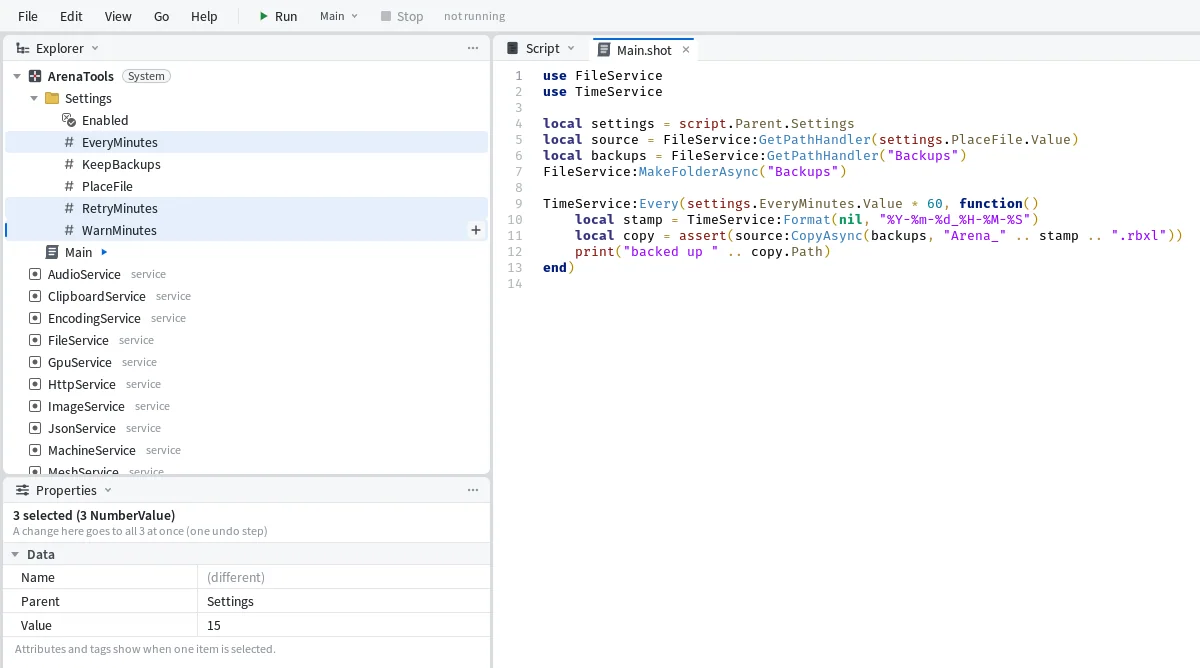Click the ArenaTools system icon

[35, 76]
